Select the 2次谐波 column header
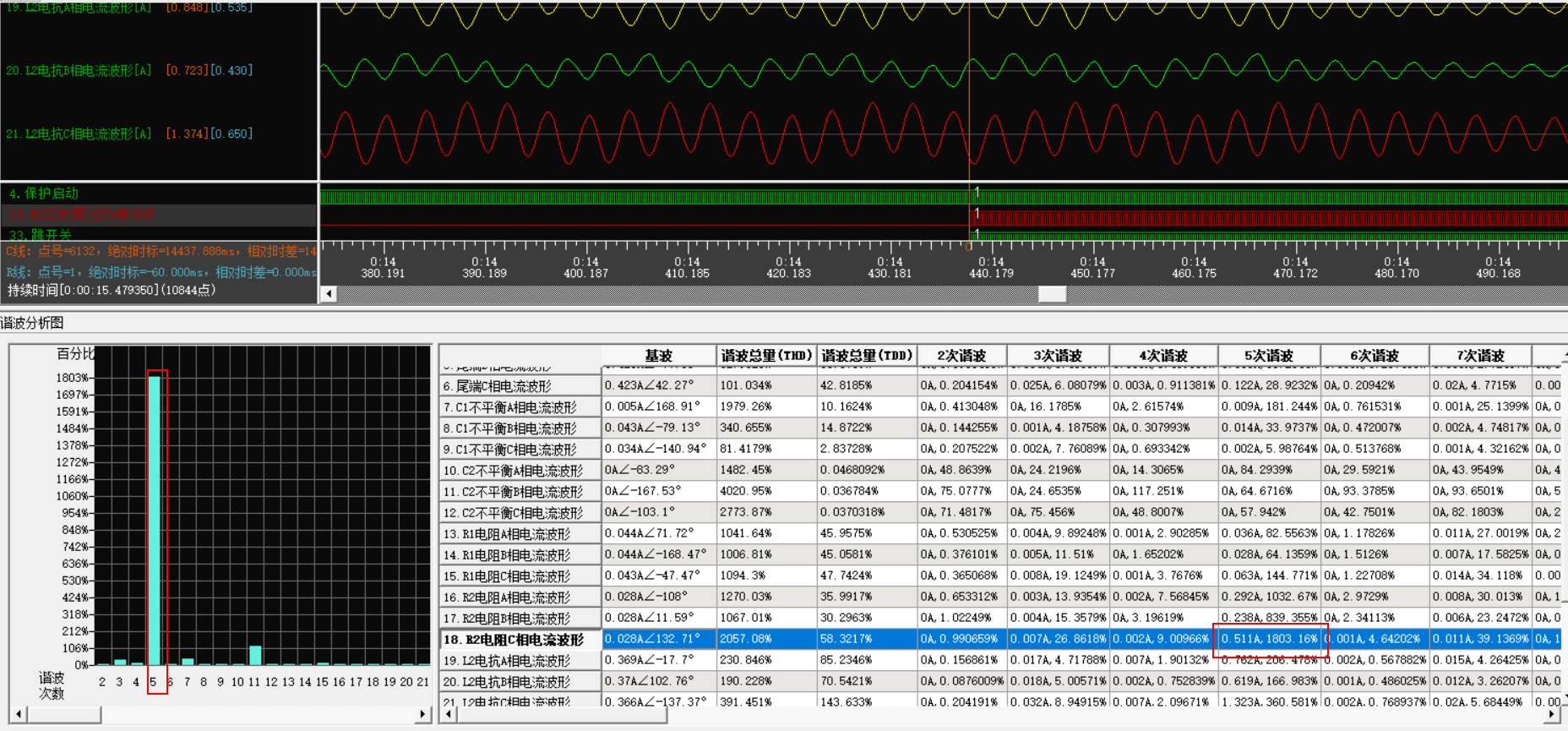 [961, 356]
